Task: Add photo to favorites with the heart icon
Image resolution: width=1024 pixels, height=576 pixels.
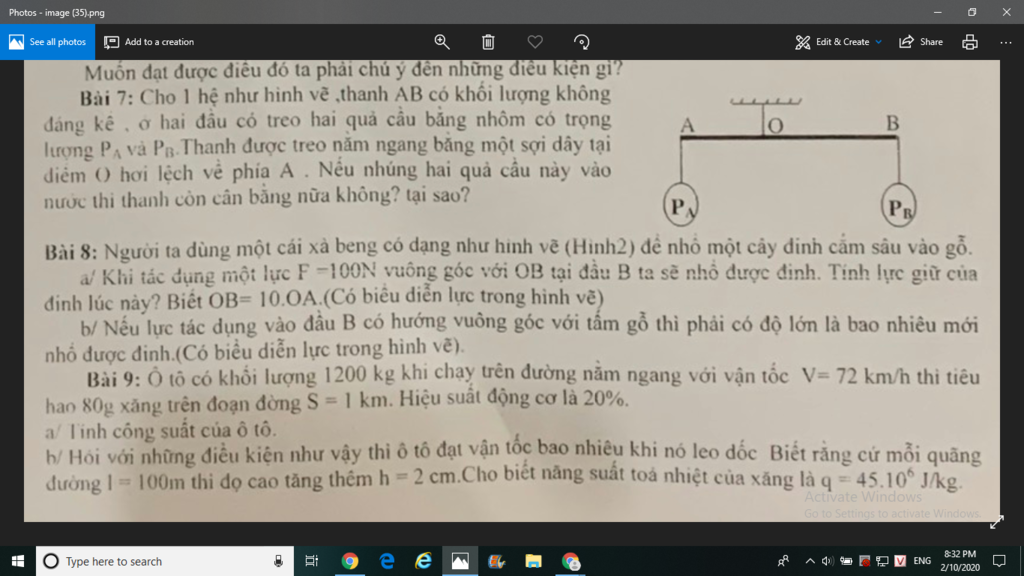Action: 535,42
